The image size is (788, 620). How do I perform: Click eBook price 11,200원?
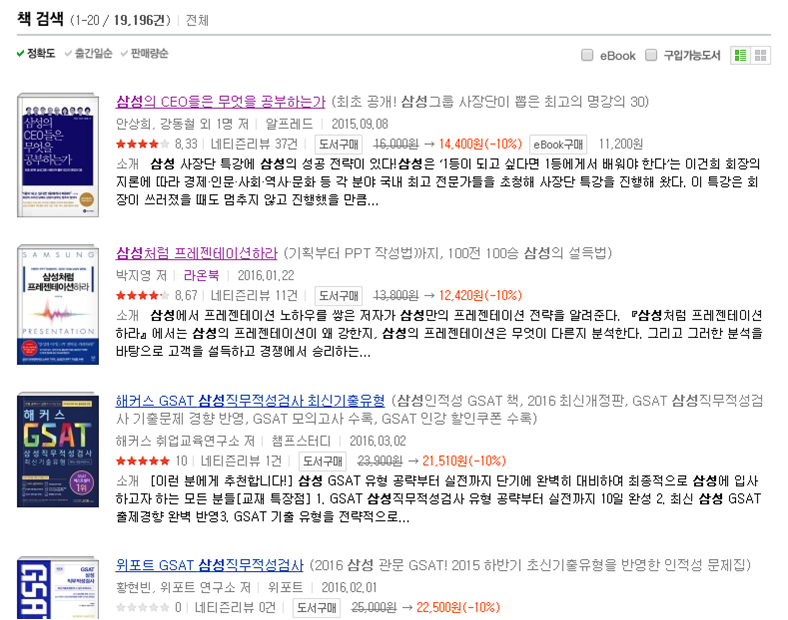621,144
